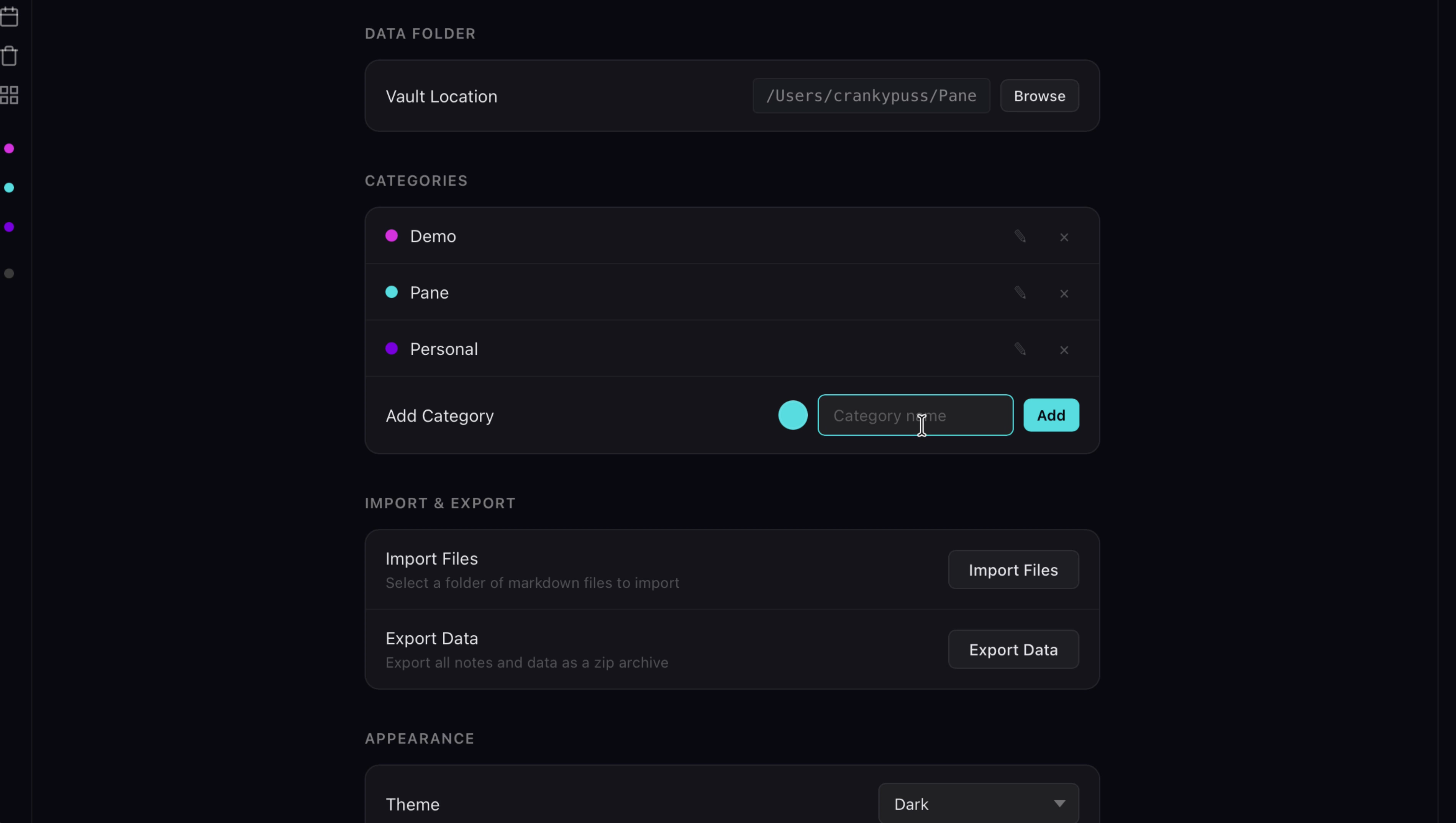Edit the Demo category with pencil icon

coord(1020,236)
